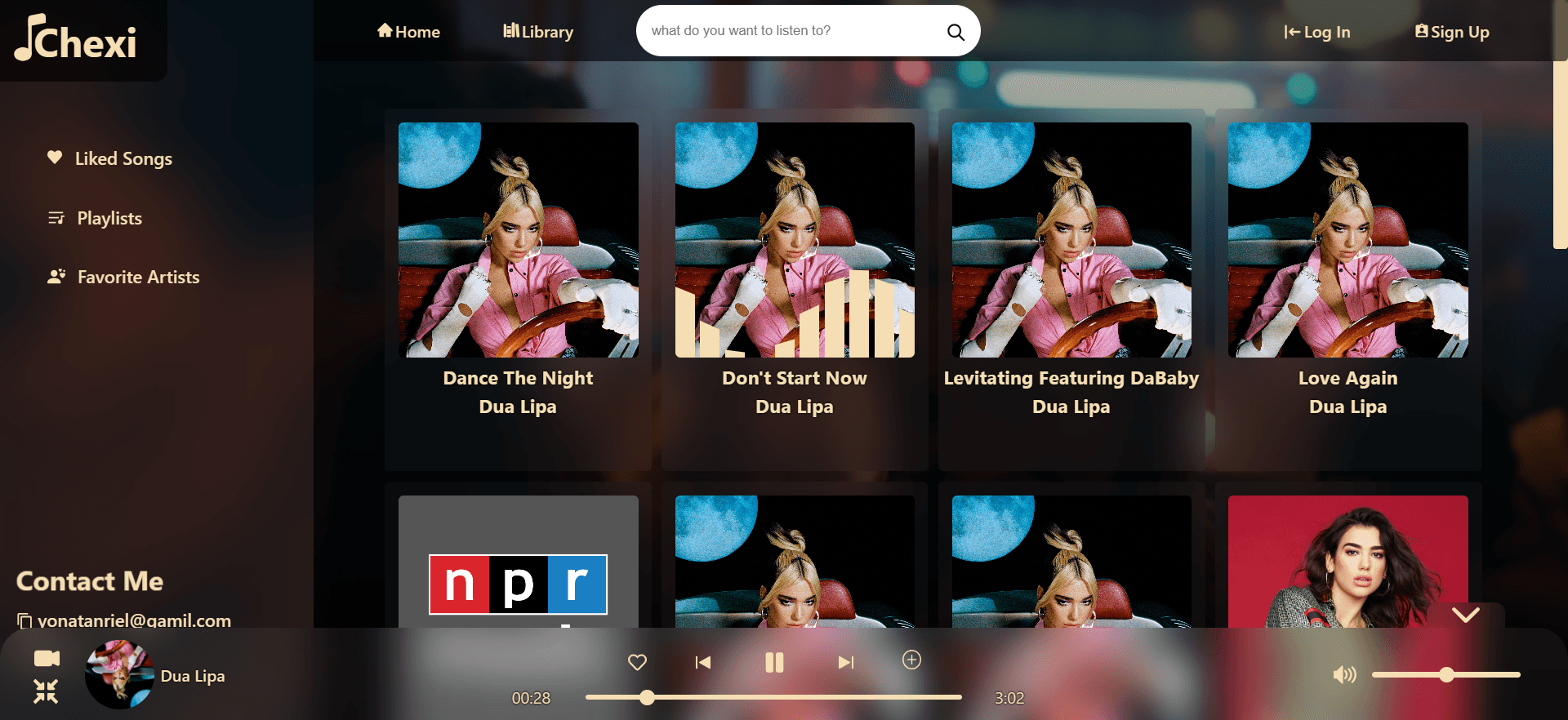Click the Love Again title
Viewport: 1568px width, 720px height.
(1348, 378)
